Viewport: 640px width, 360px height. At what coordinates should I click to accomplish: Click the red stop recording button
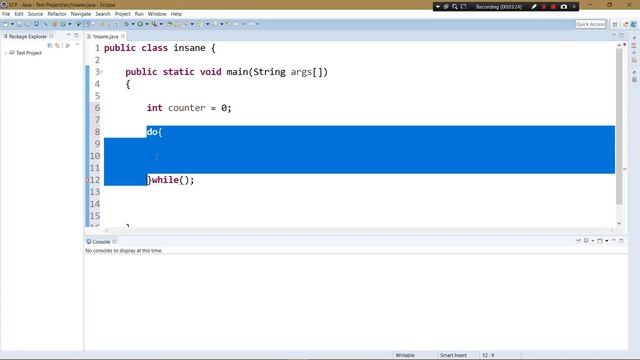click(553, 7)
